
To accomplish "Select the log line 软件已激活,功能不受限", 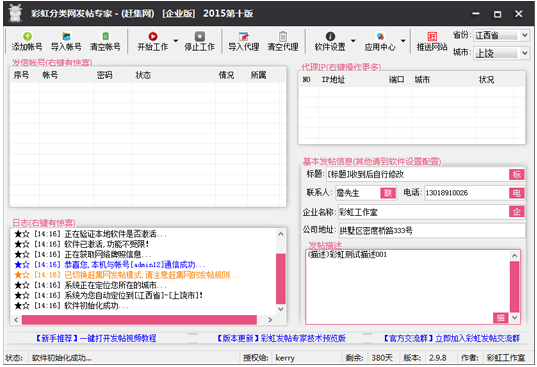I will pos(82,244).
